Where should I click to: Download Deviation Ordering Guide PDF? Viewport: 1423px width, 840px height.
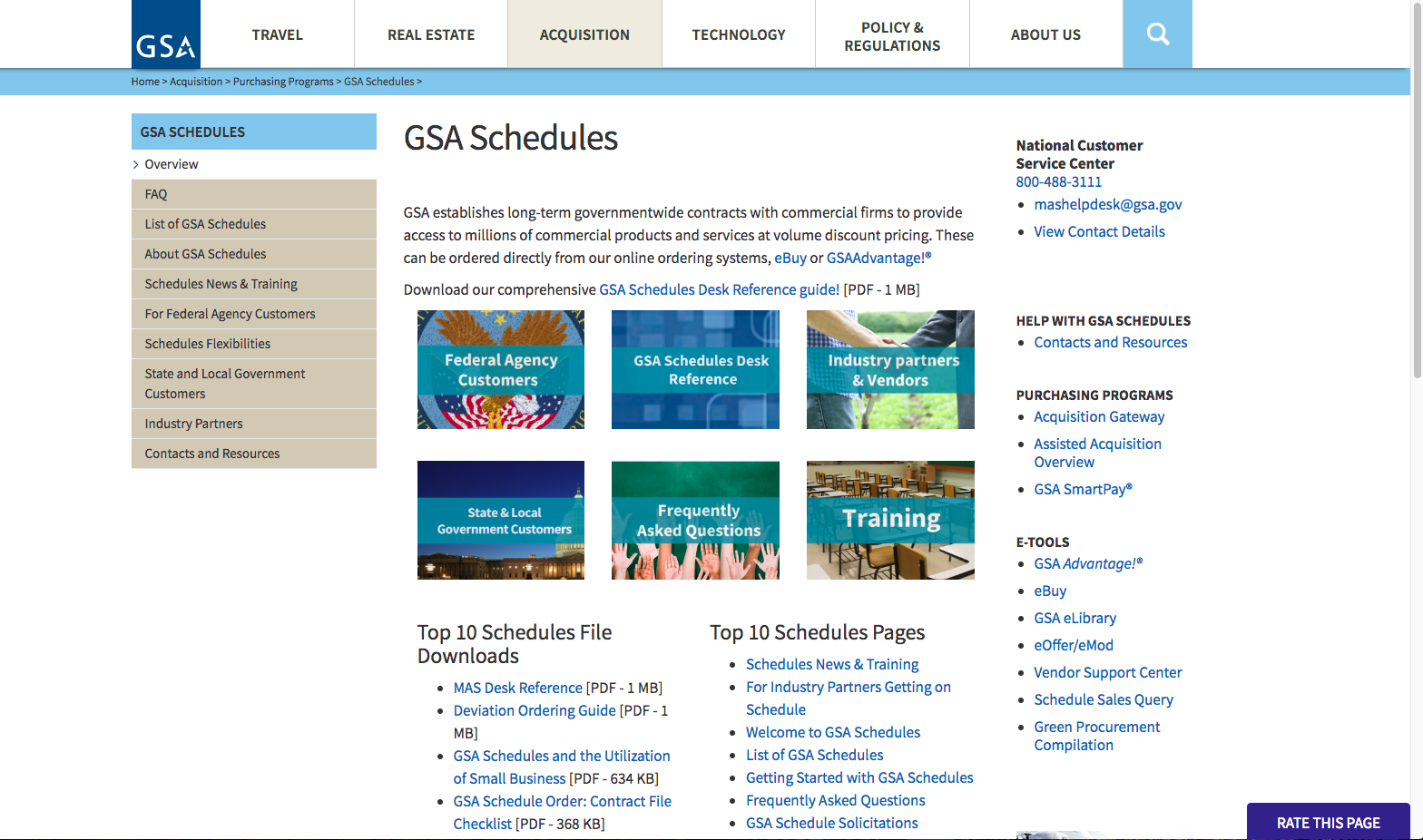click(x=535, y=711)
